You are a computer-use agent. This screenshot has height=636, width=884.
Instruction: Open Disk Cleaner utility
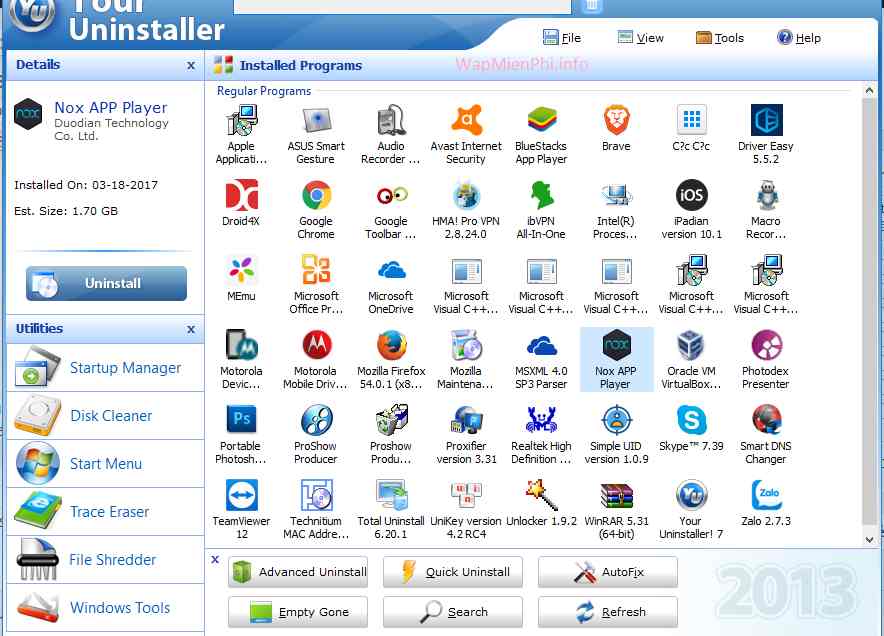pyautogui.click(x=105, y=416)
